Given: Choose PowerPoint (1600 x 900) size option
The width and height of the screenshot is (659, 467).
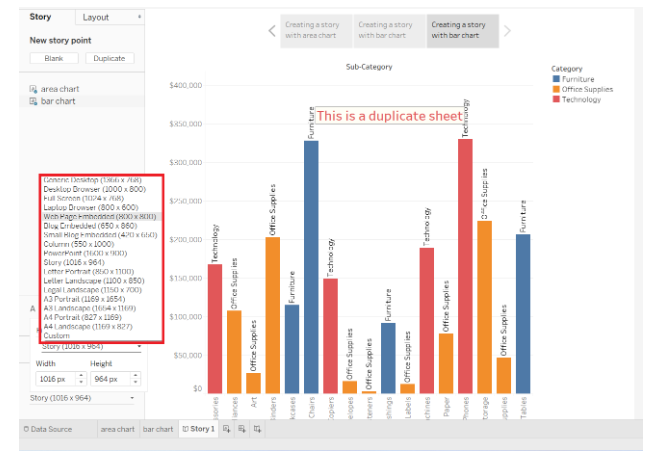Looking at the screenshot, I should pyautogui.click(x=85, y=253).
